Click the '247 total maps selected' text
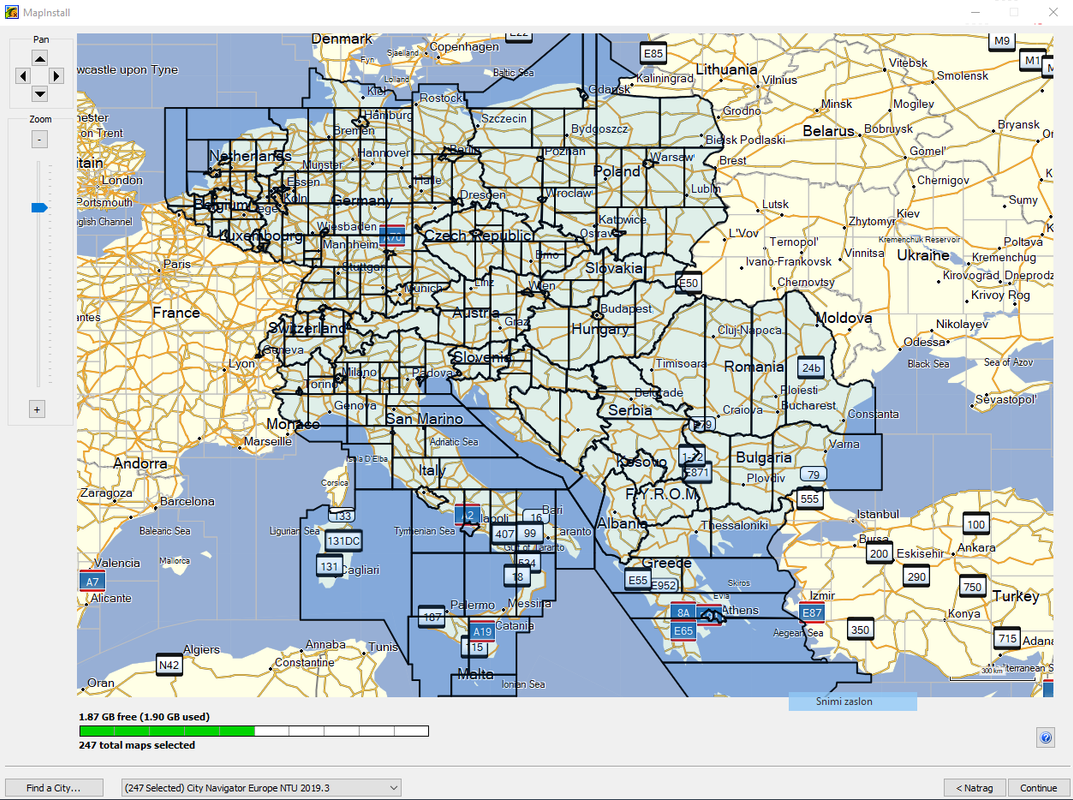Screen dimensions: 1073x800 point(137,745)
